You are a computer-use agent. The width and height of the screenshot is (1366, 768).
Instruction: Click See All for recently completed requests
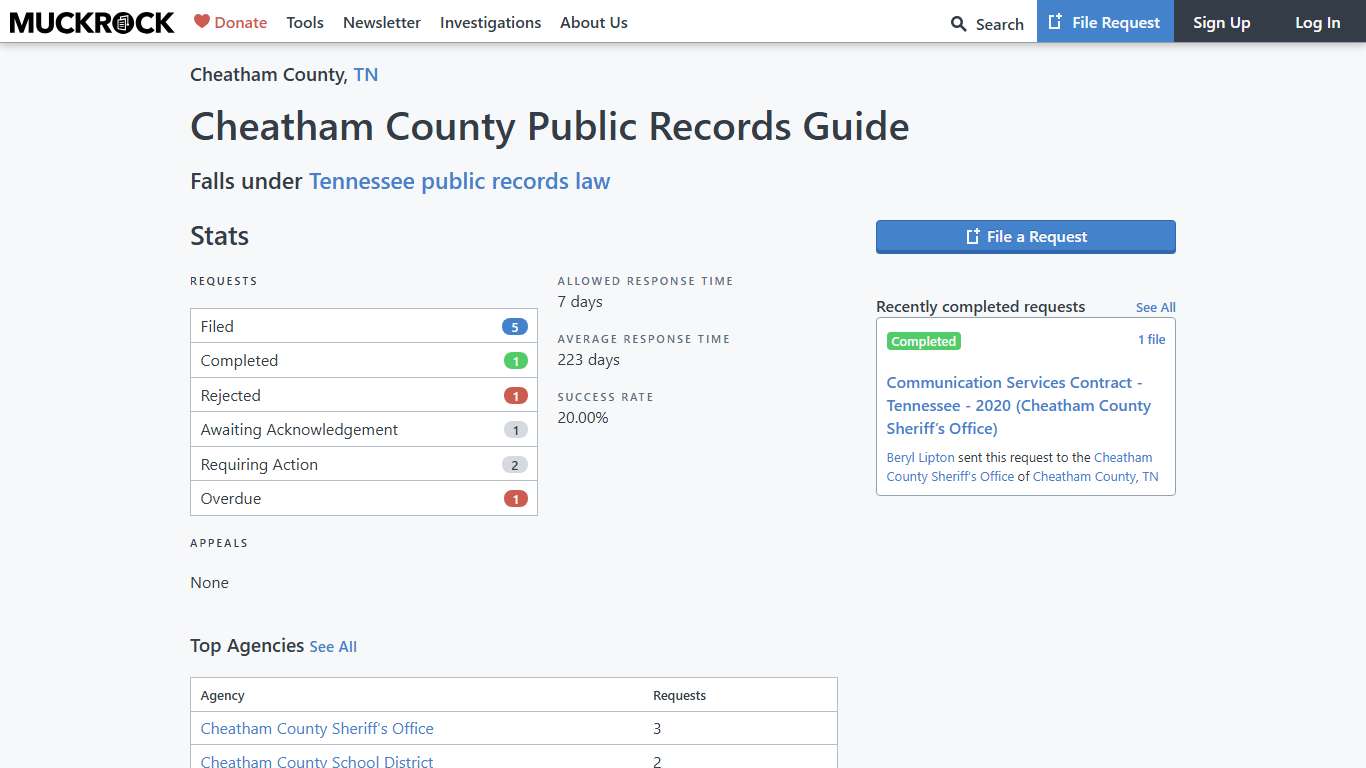(x=1155, y=308)
